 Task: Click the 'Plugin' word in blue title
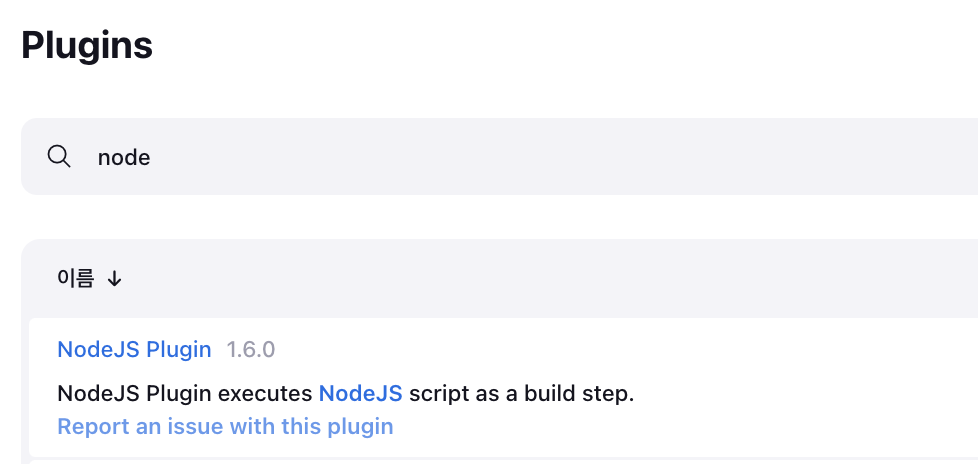click(178, 350)
